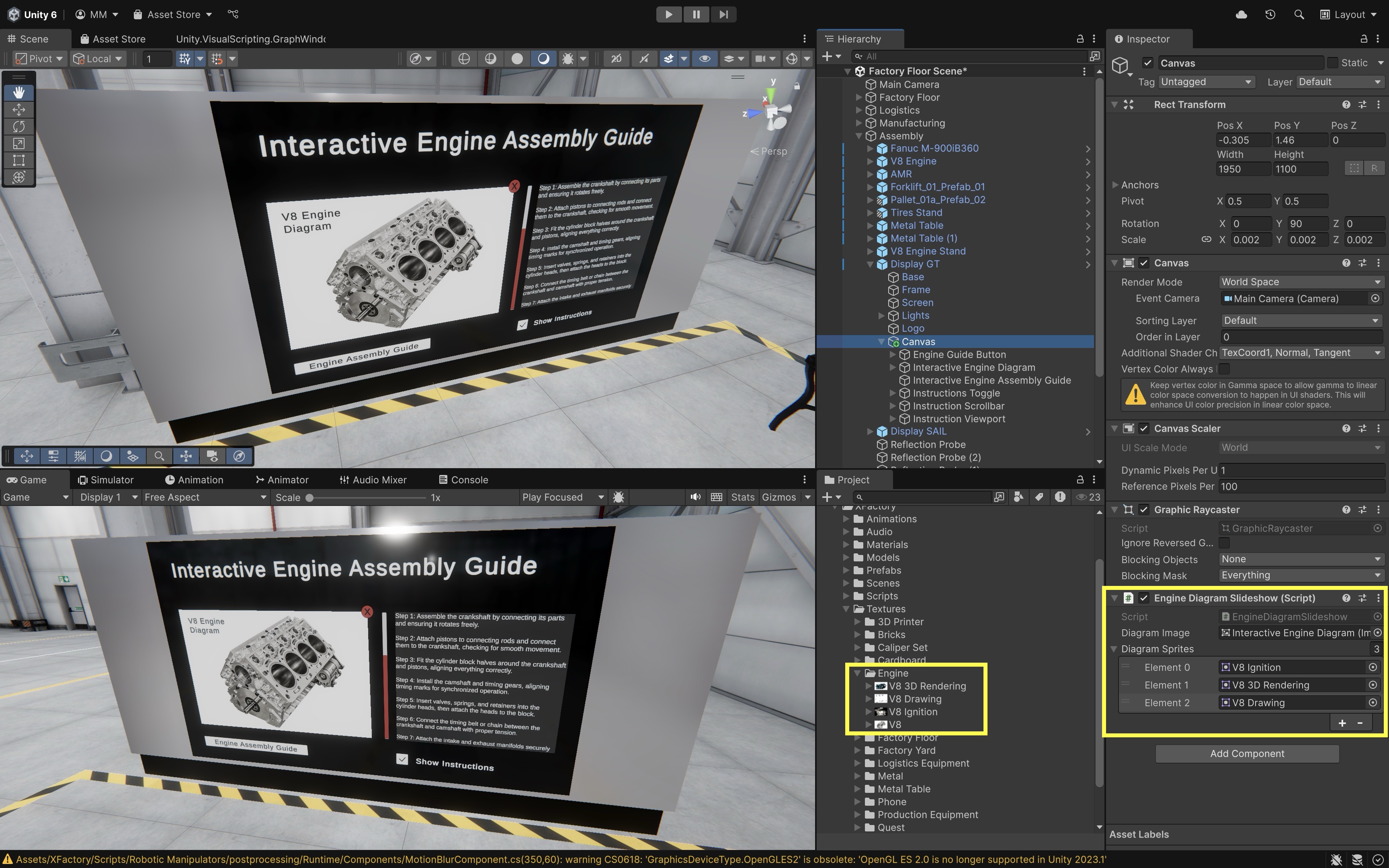Click the Play button
The image size is (1389, 868).
669,14
